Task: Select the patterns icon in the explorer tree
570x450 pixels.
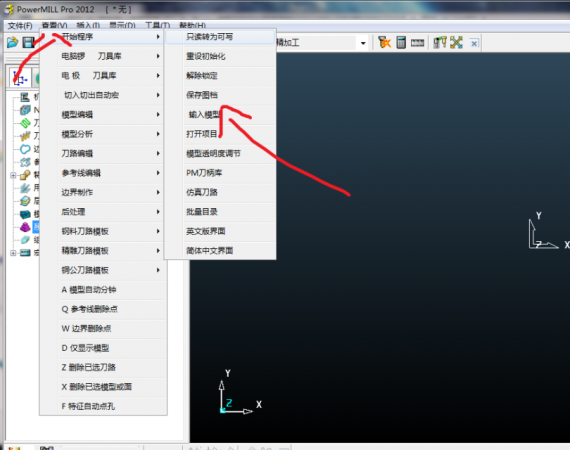Action: (25, 162)
